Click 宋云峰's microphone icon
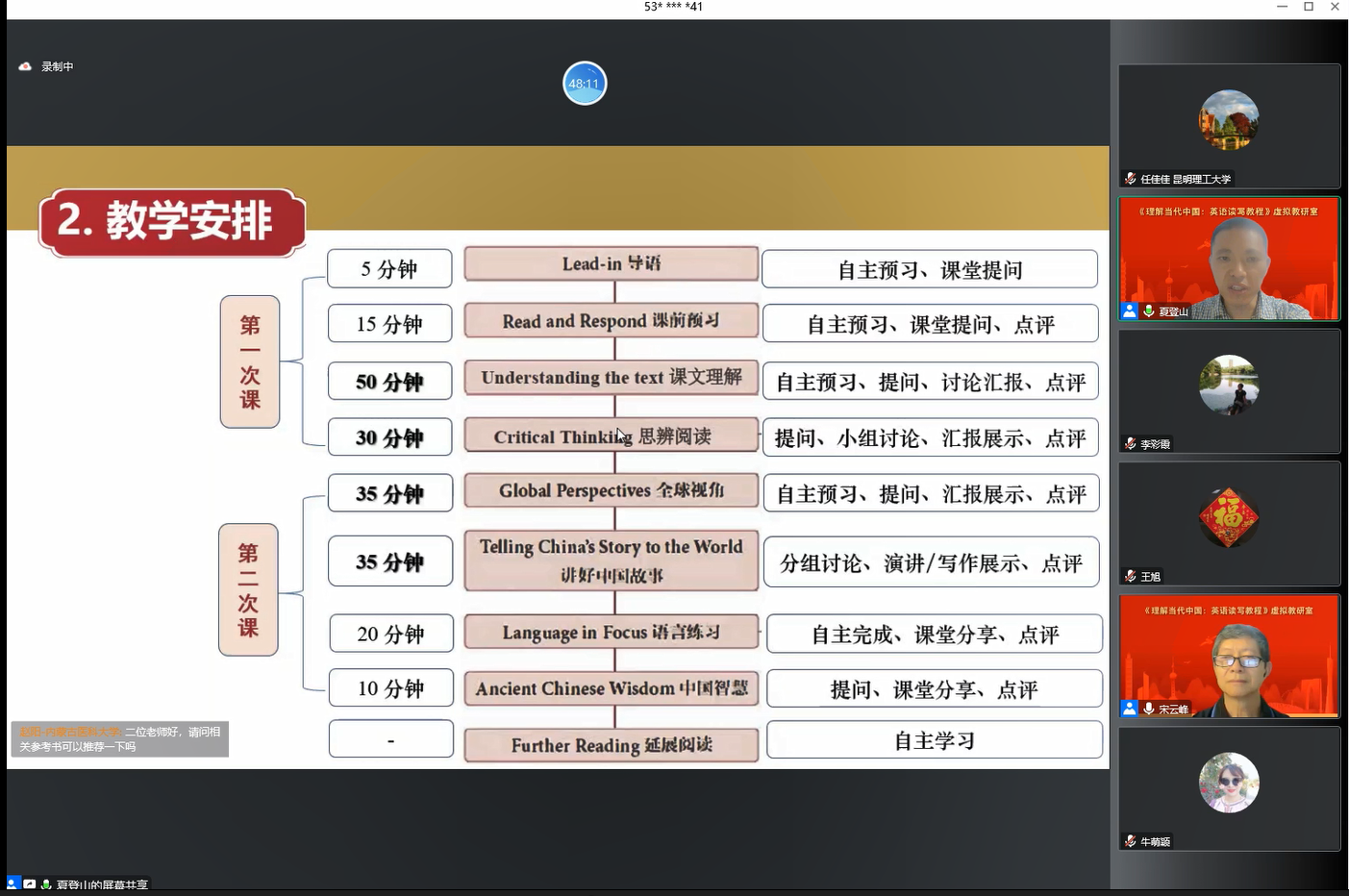1349x896 pixels. coord(1148,709)
